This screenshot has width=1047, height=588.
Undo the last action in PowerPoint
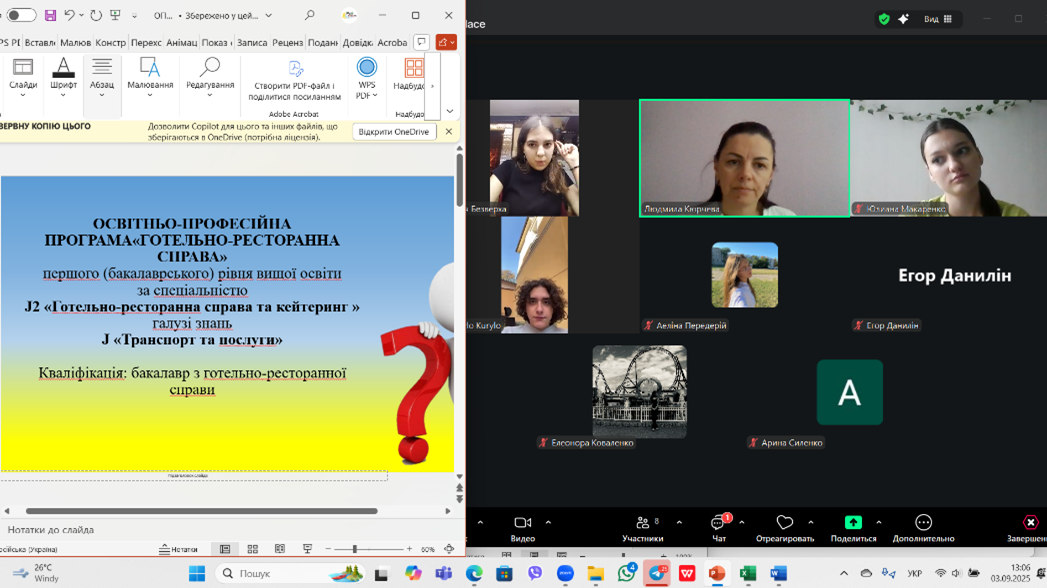coord(69,15)
